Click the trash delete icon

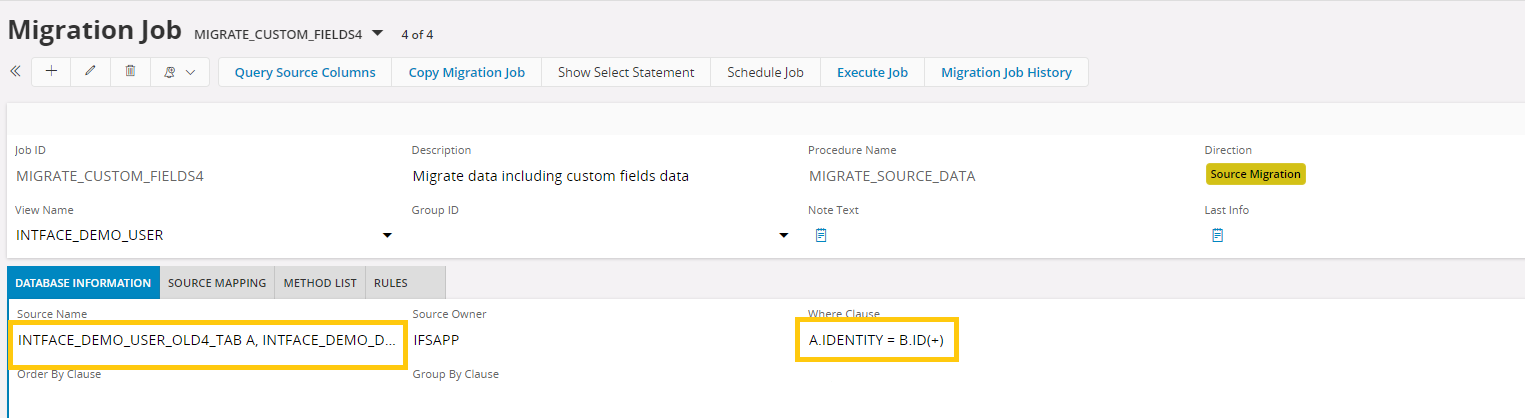130,72
